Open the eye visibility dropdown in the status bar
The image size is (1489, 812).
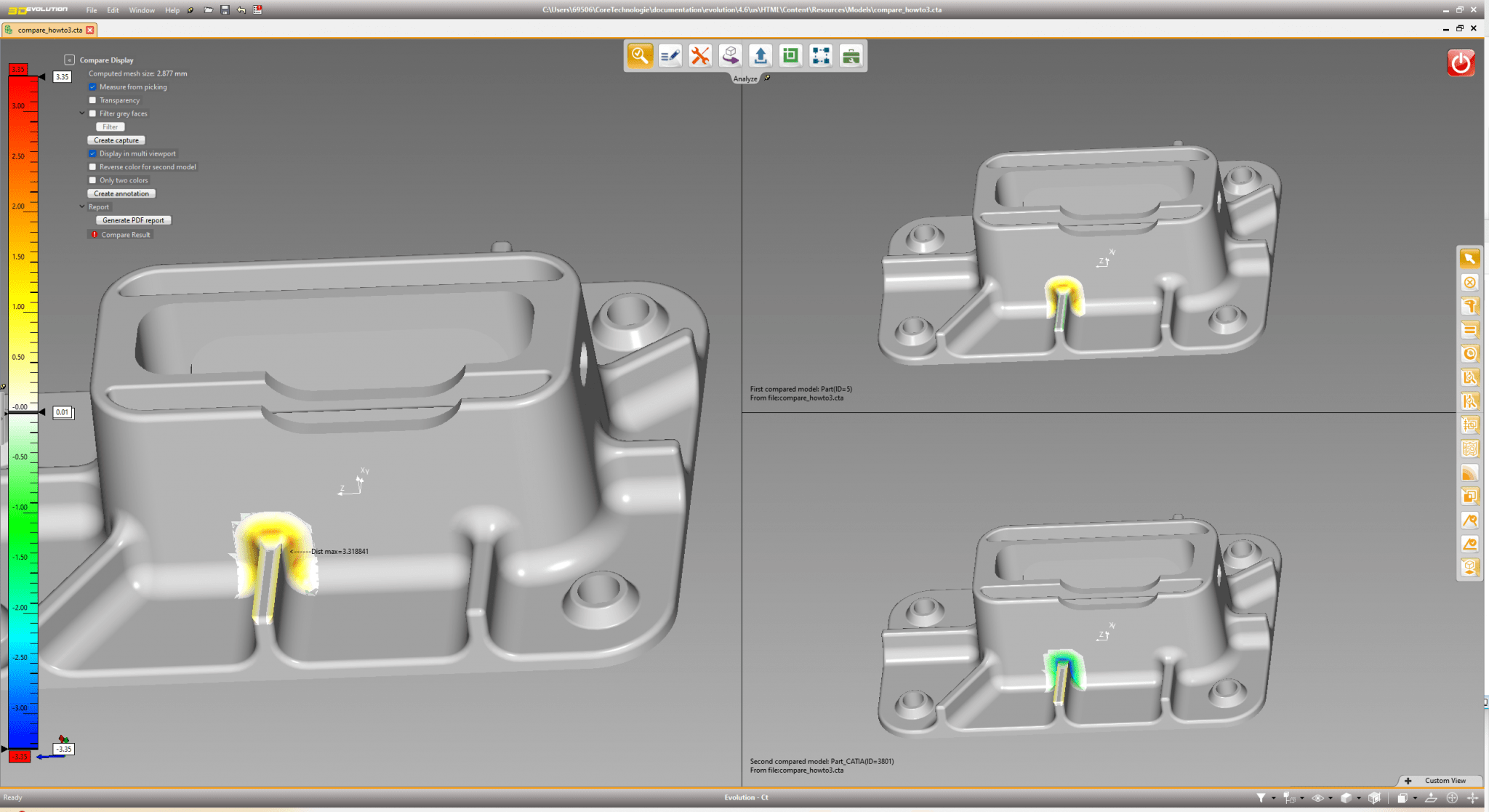click(1331, 797)
